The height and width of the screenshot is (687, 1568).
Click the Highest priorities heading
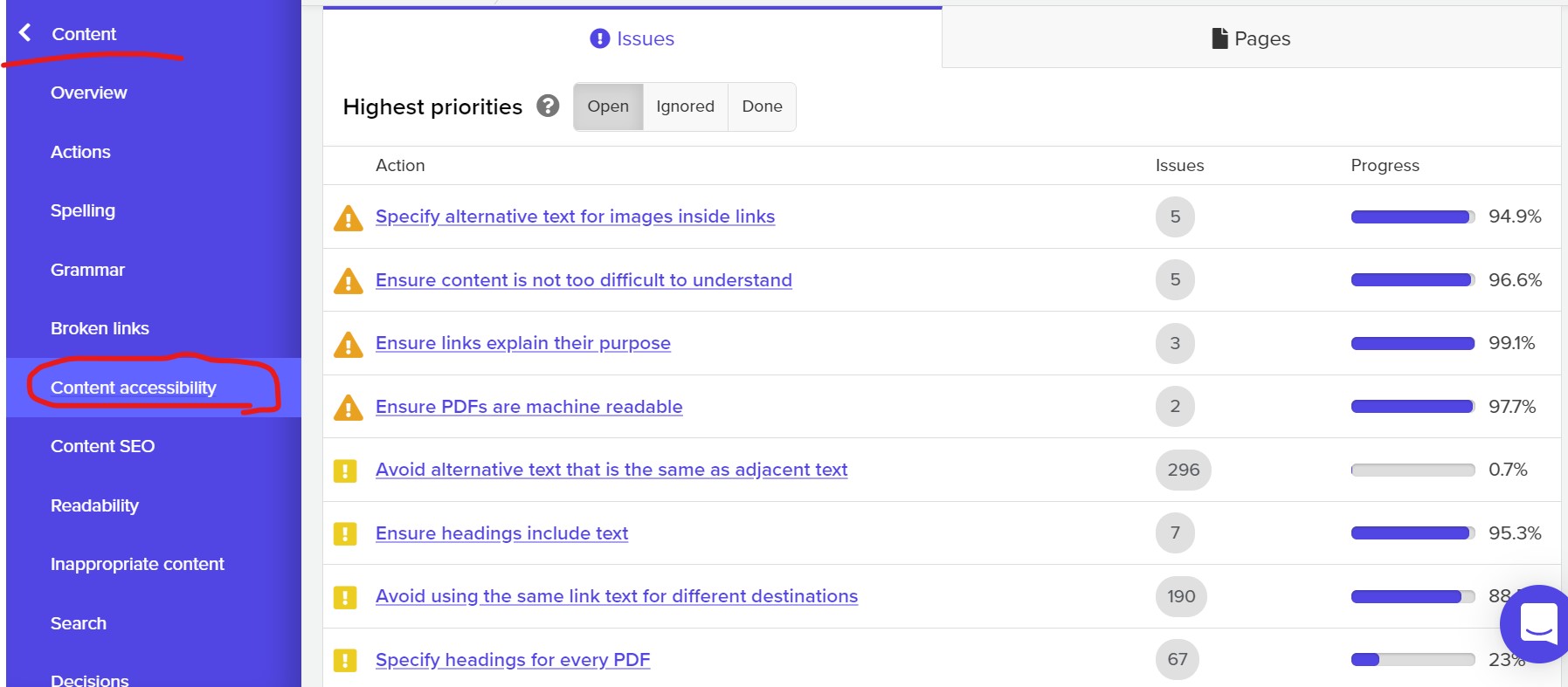[432, 106]
